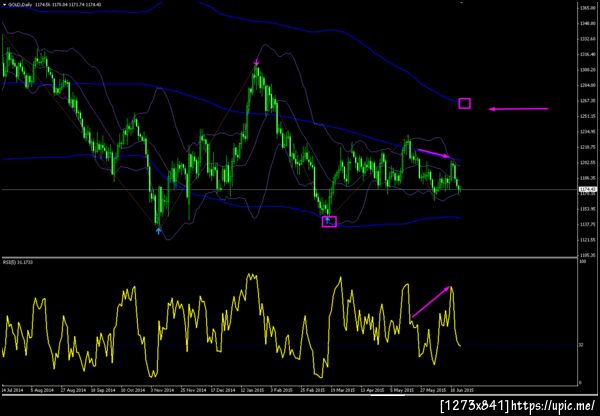Screen dimensions: 600x416
Task: Click the blue buy arrow under March low
Action: [327, 220]
